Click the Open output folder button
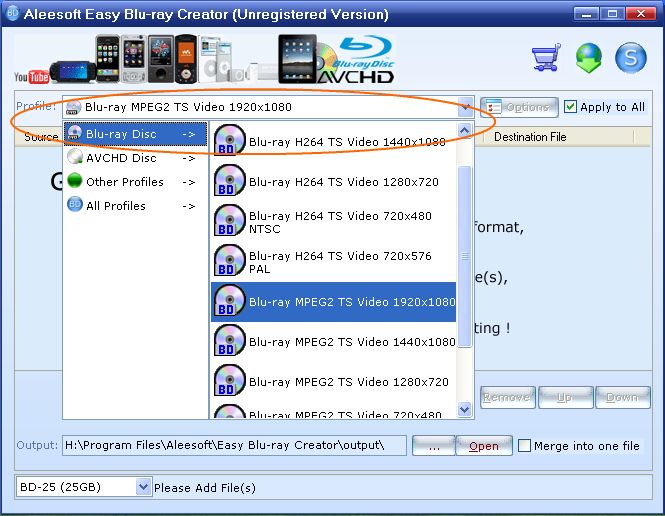Viewport: 665px width, 516px height. [483, 446]
